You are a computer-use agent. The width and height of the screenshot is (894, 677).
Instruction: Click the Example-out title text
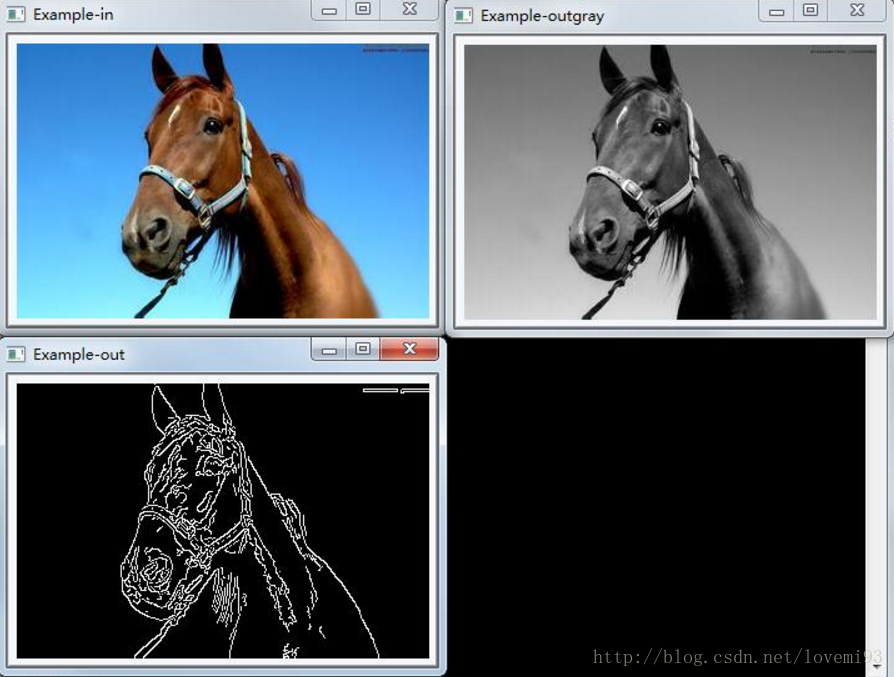click(x=79, y=354)
